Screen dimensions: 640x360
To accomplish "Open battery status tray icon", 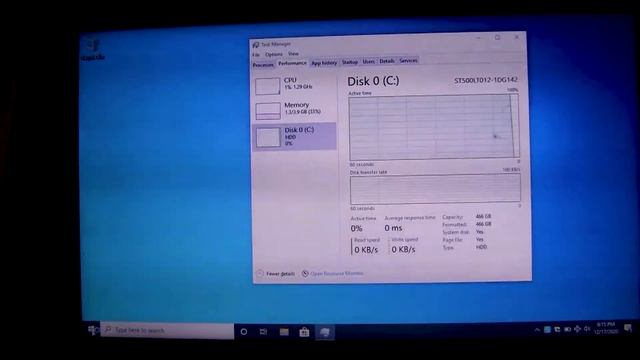I will [x=567, y=329].
